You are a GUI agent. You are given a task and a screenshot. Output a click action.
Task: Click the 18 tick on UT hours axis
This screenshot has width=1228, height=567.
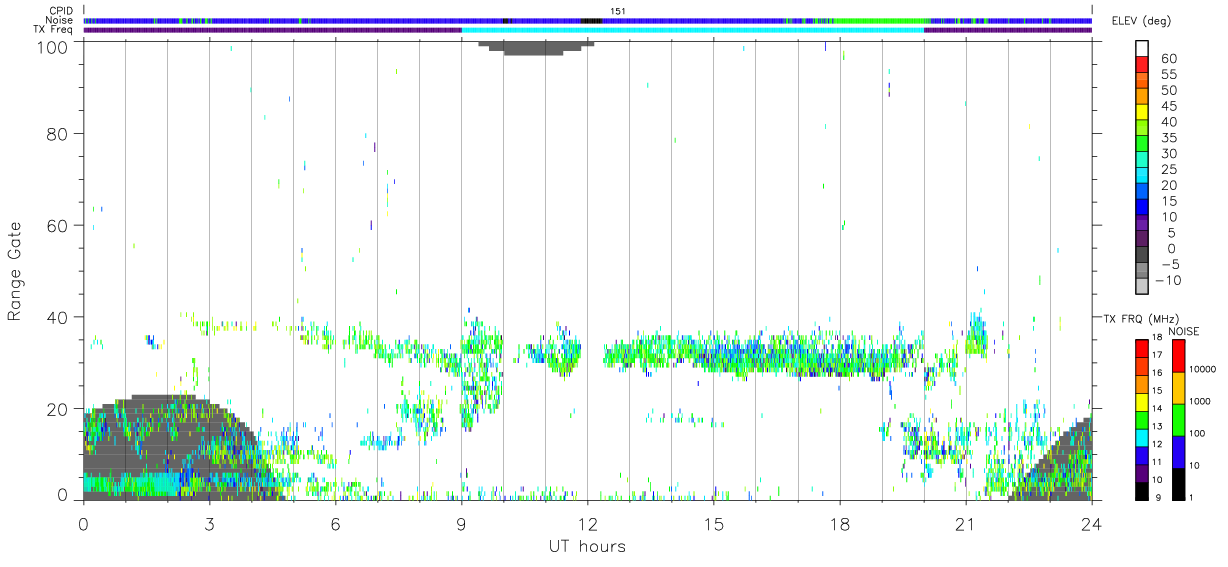(839, 523)
